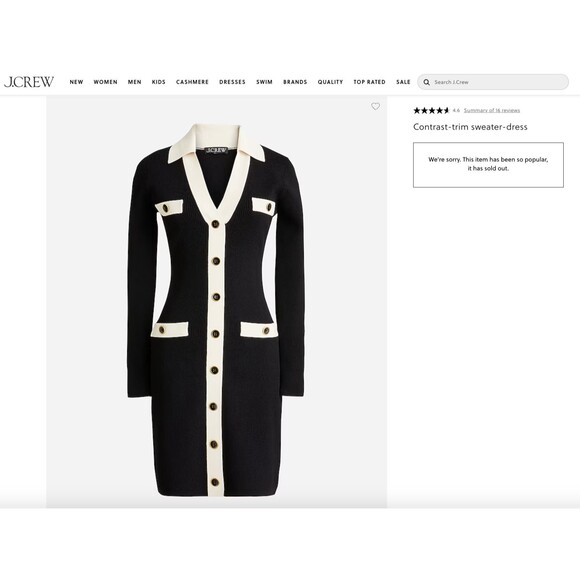580x580 pixels.
Task: Click the J.Crew logo
Action: click(x=29, y=82)
